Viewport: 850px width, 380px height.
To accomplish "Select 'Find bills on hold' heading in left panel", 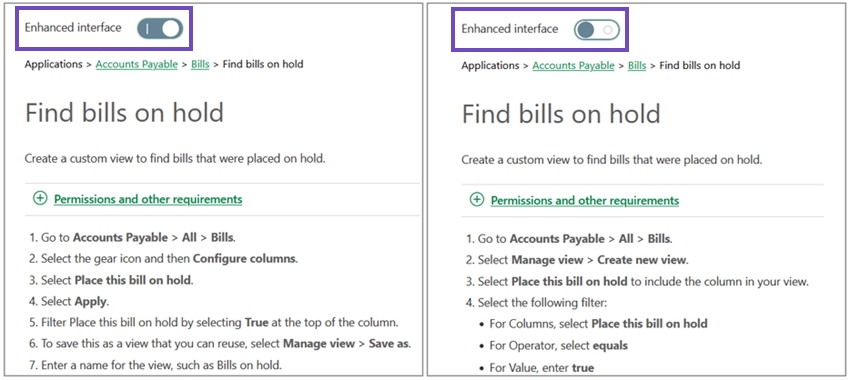I will [124, 113].
